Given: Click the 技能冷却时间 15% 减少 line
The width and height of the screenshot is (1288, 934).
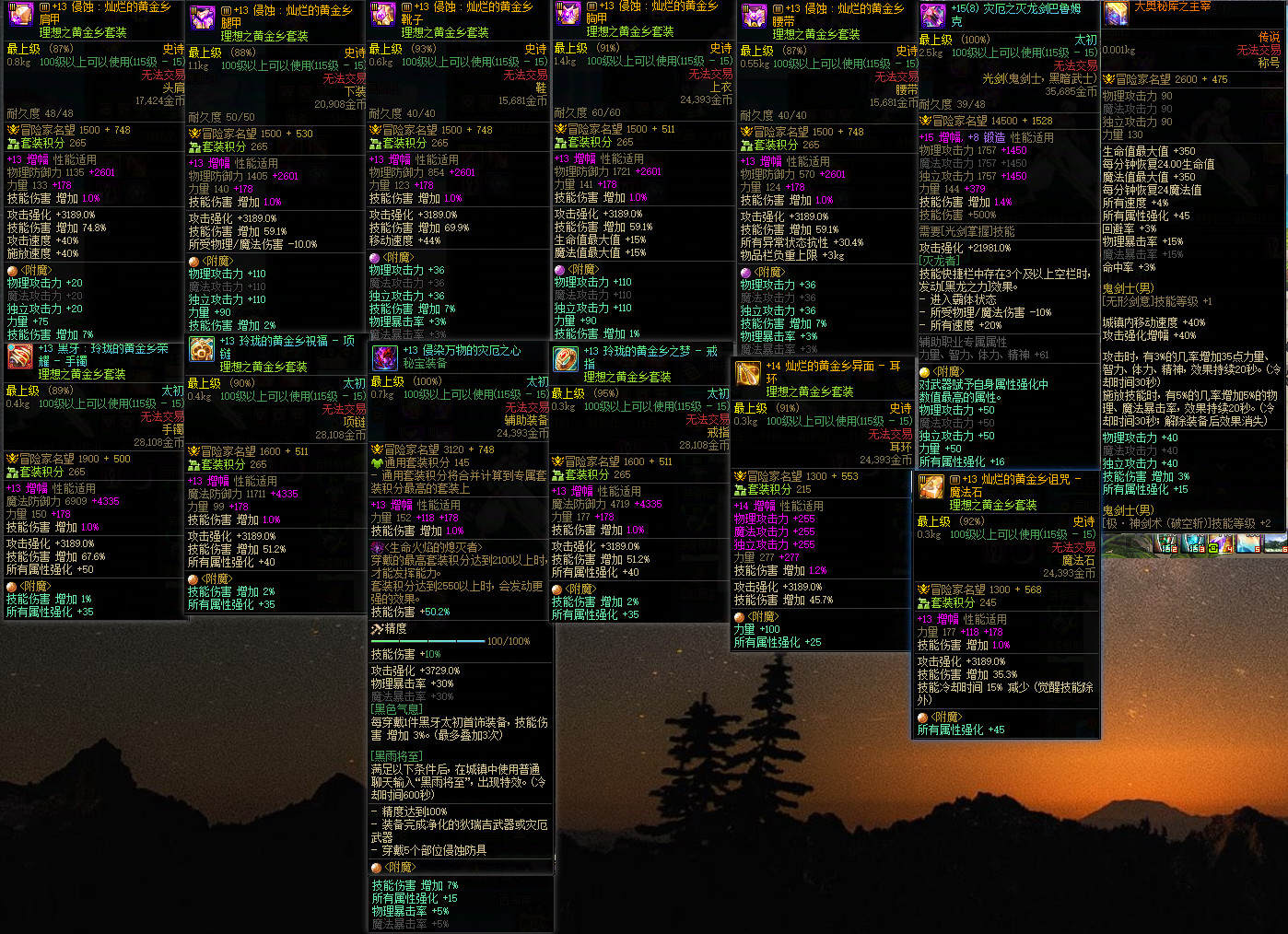Looking at the screenshot, I should point(1006,694).
